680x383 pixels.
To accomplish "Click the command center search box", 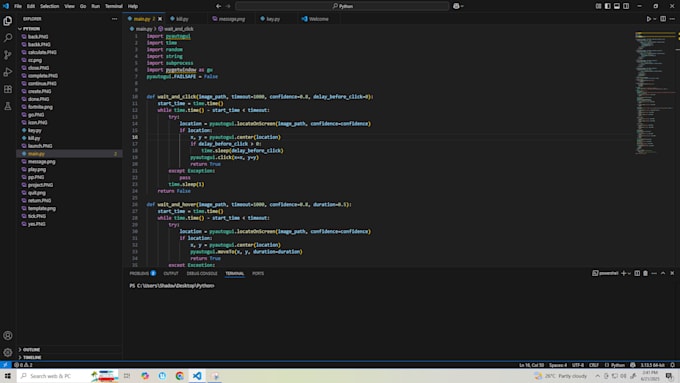I will [342, 6].
